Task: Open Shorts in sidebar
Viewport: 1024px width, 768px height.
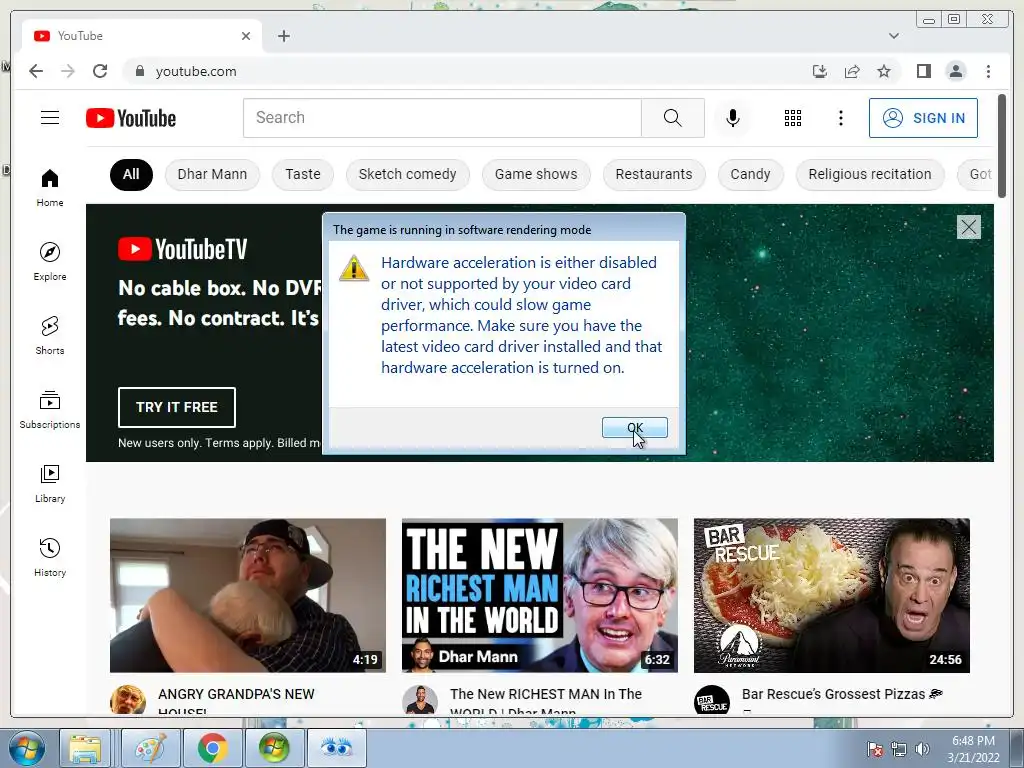Action: [x=50, y=335]
